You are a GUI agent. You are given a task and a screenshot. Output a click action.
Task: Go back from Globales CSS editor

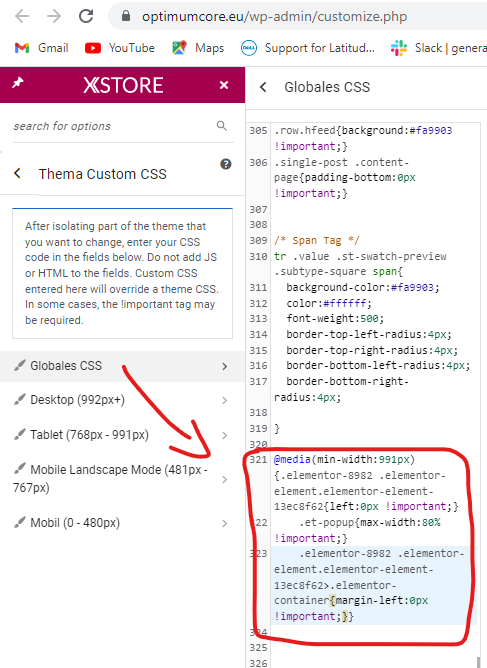(x=263, y=87)
